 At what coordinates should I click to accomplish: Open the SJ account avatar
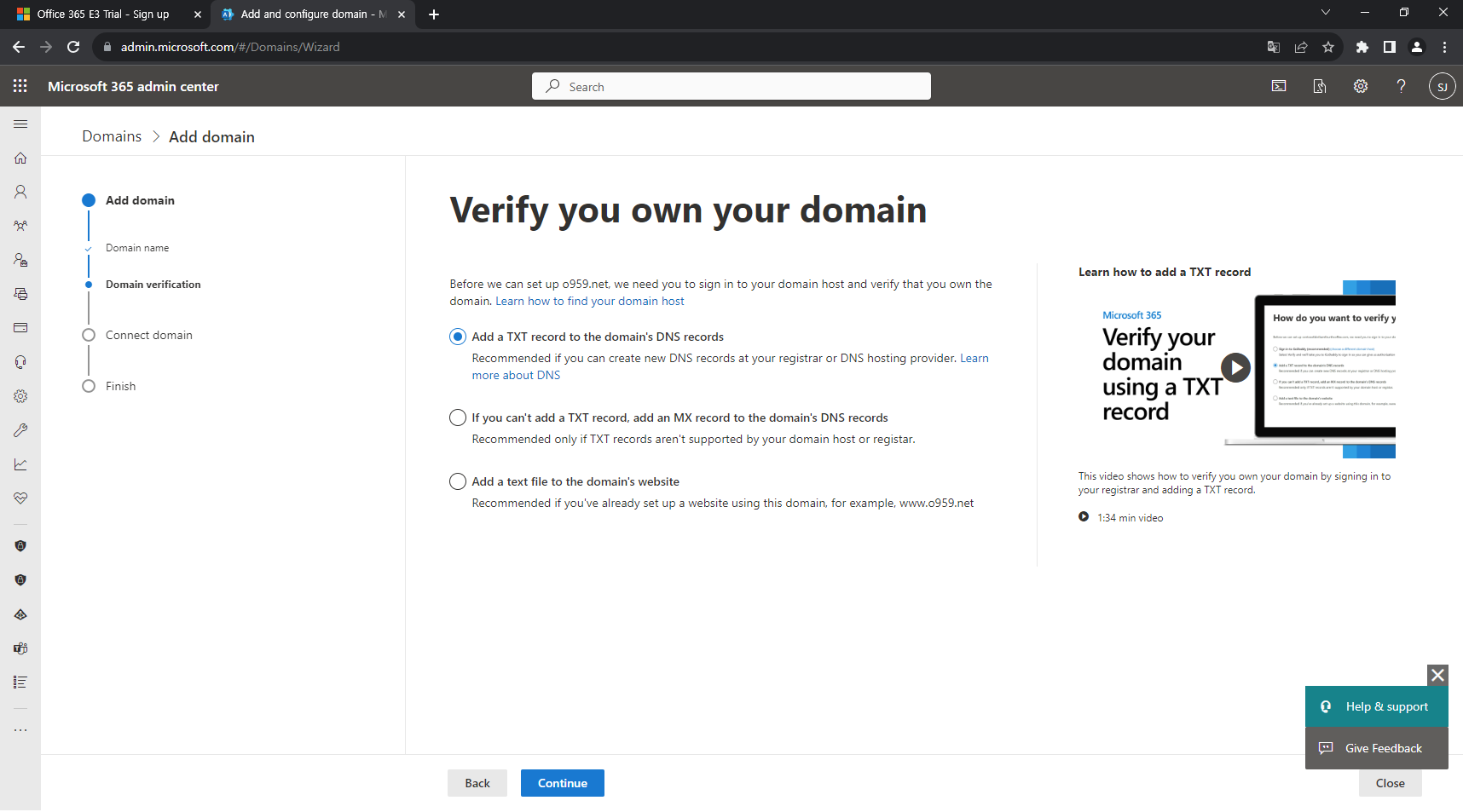point(1442,86)
